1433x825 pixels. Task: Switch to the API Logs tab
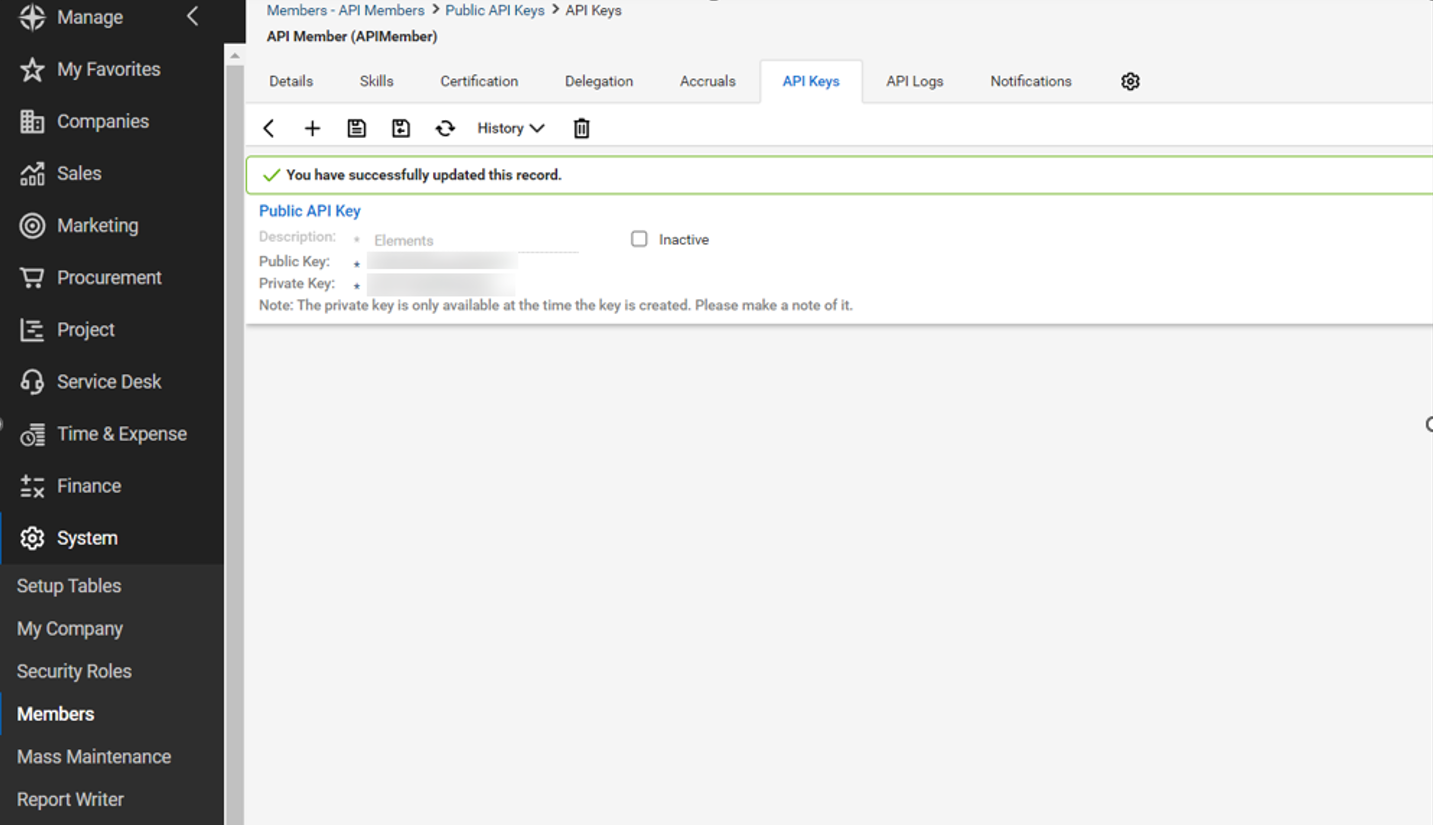coord(914,82)
